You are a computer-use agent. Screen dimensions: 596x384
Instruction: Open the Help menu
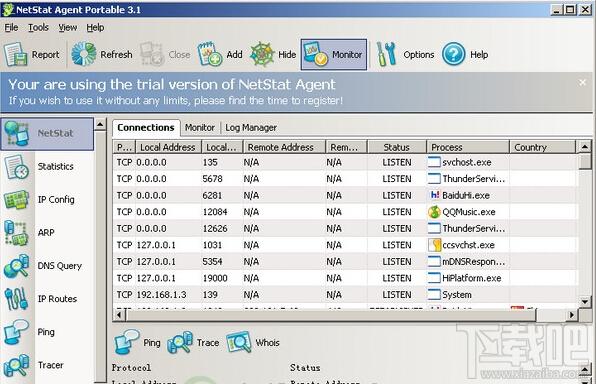pos(95,27)
